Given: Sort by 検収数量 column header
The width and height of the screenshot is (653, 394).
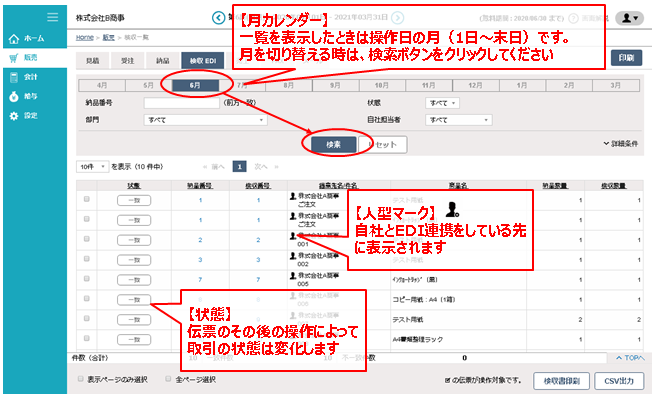Looking at the screenshot, I should (613, 186).
